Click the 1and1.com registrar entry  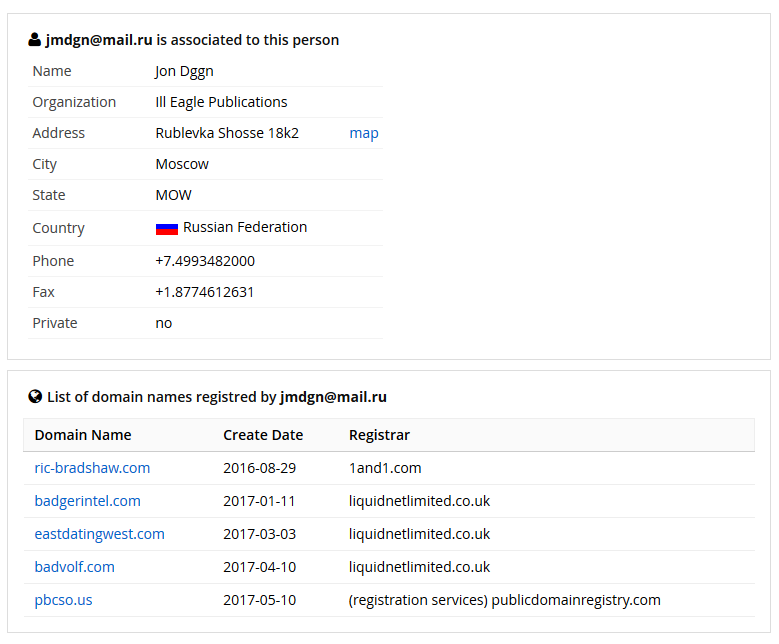click(385, 468)
